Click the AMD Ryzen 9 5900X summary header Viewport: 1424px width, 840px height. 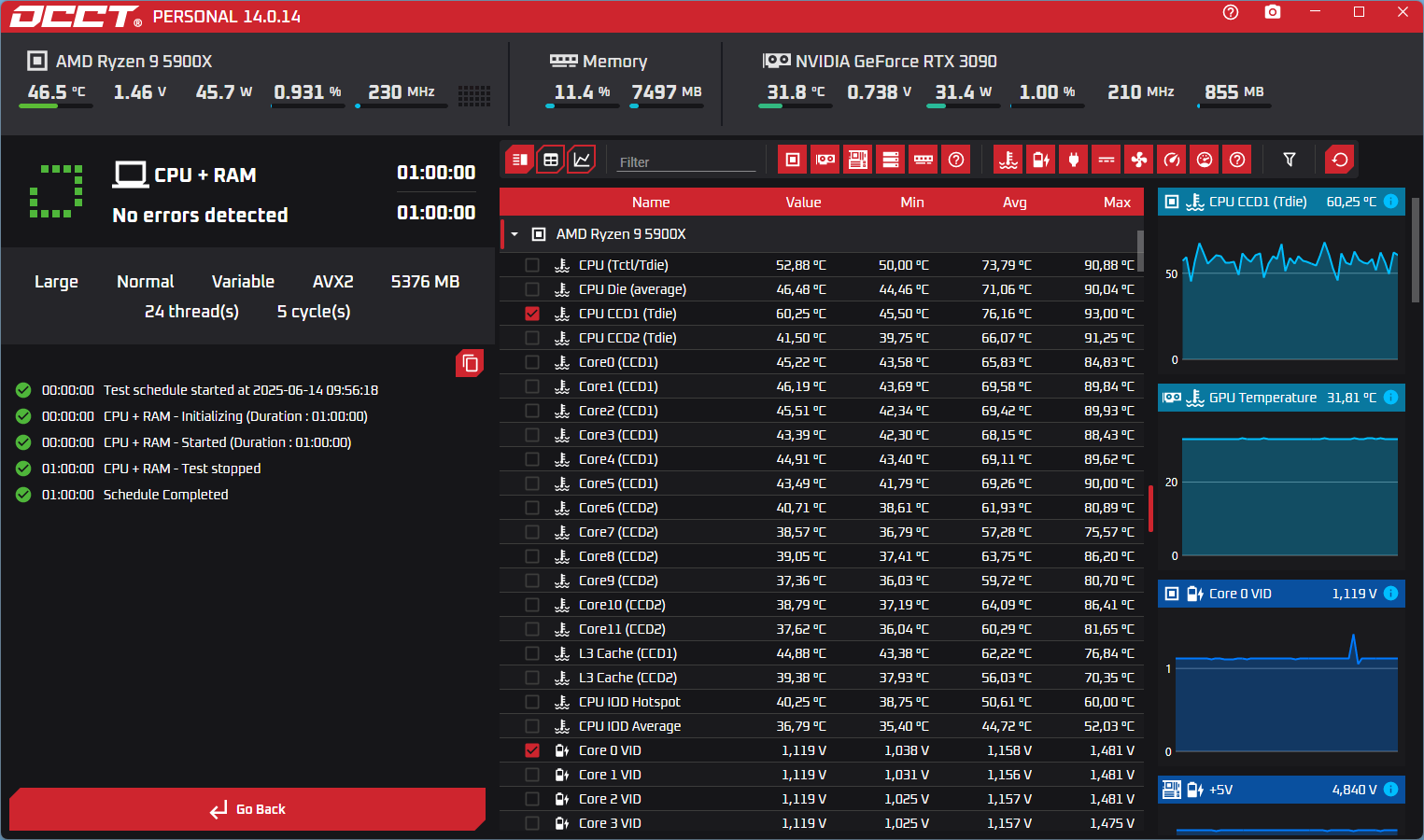pyautogui.click(x=134, y=61)
